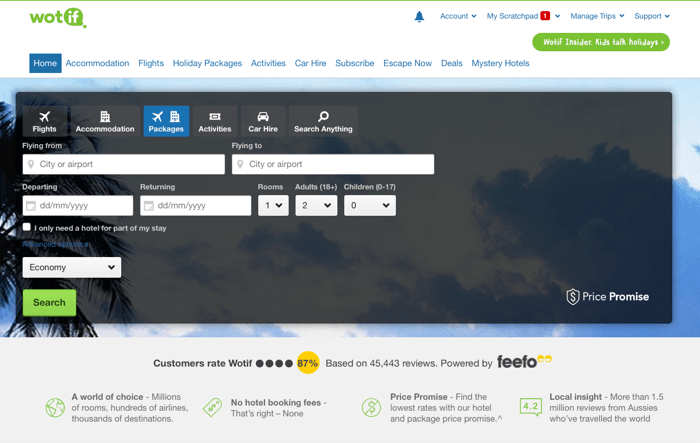Expand the Account menu

(458, 16)
